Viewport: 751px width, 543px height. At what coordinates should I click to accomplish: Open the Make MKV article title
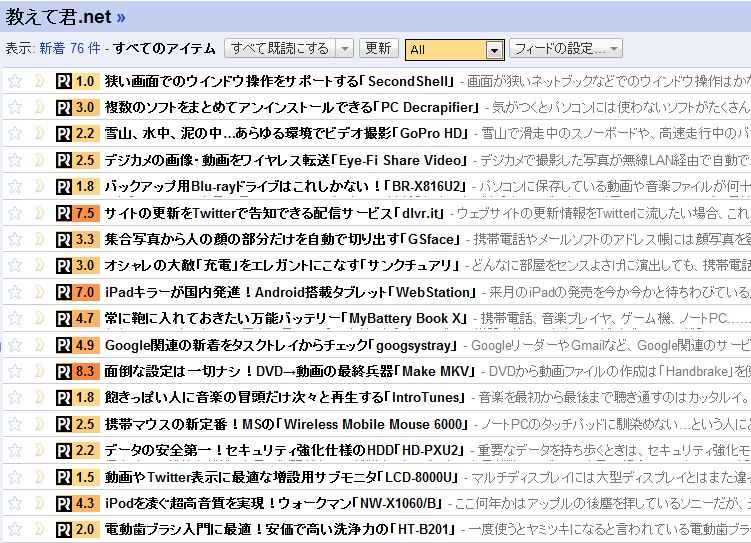290,371
